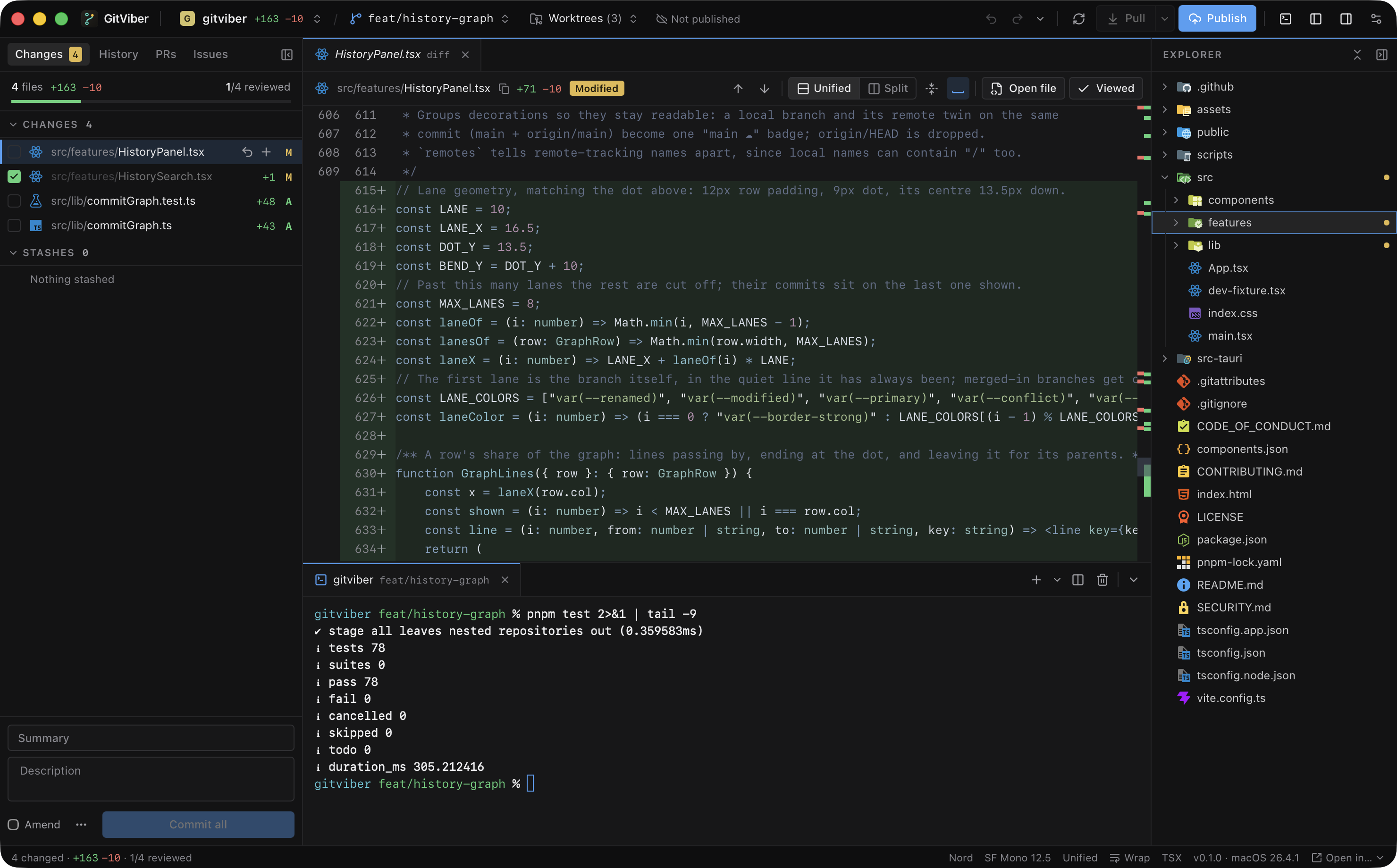Focus the Description text area
The image size is (1397, 868).
coord(151,779)
